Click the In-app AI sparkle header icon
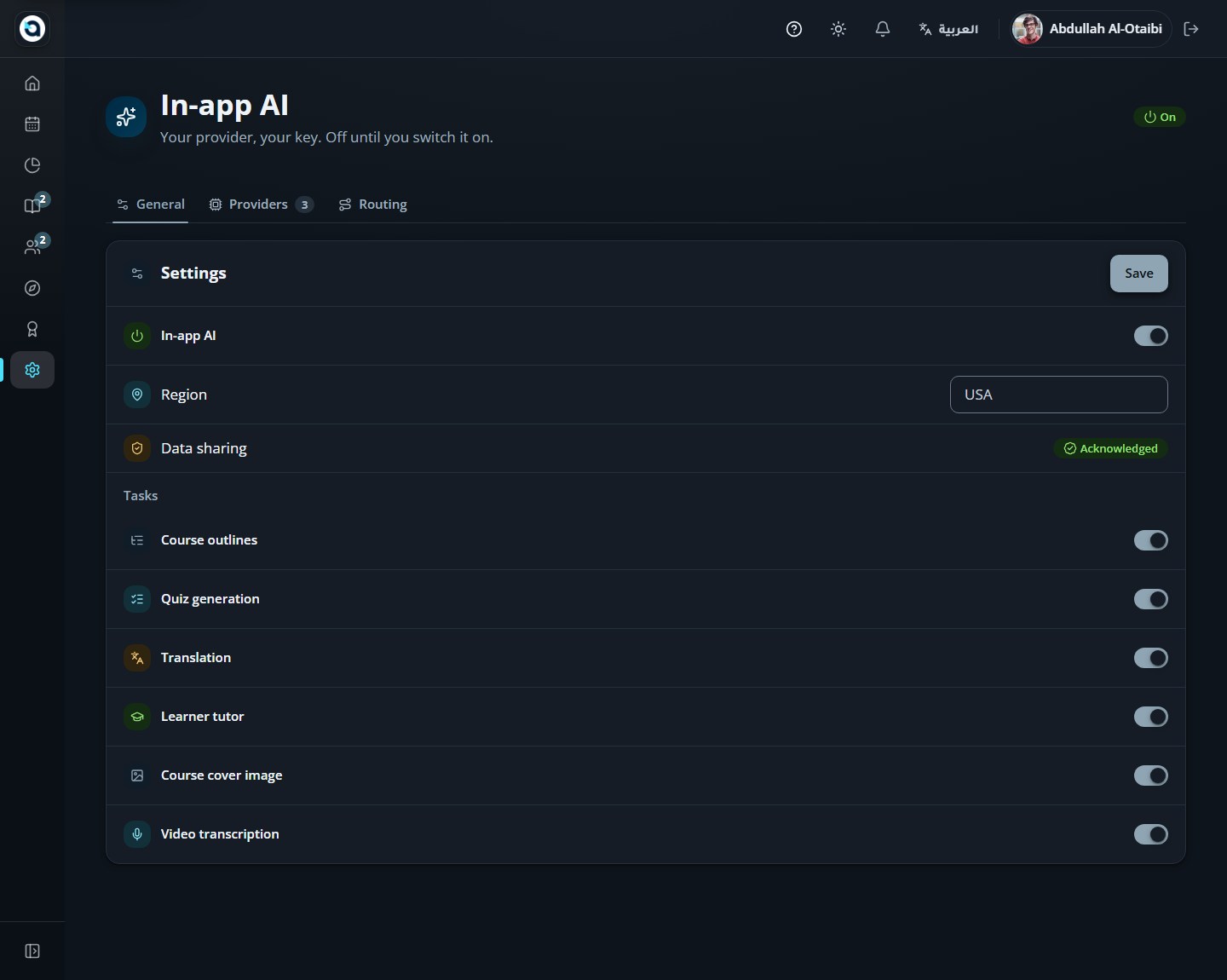Image resolution: width=1227 pixels, height=980 pixels. coord(126,117)
